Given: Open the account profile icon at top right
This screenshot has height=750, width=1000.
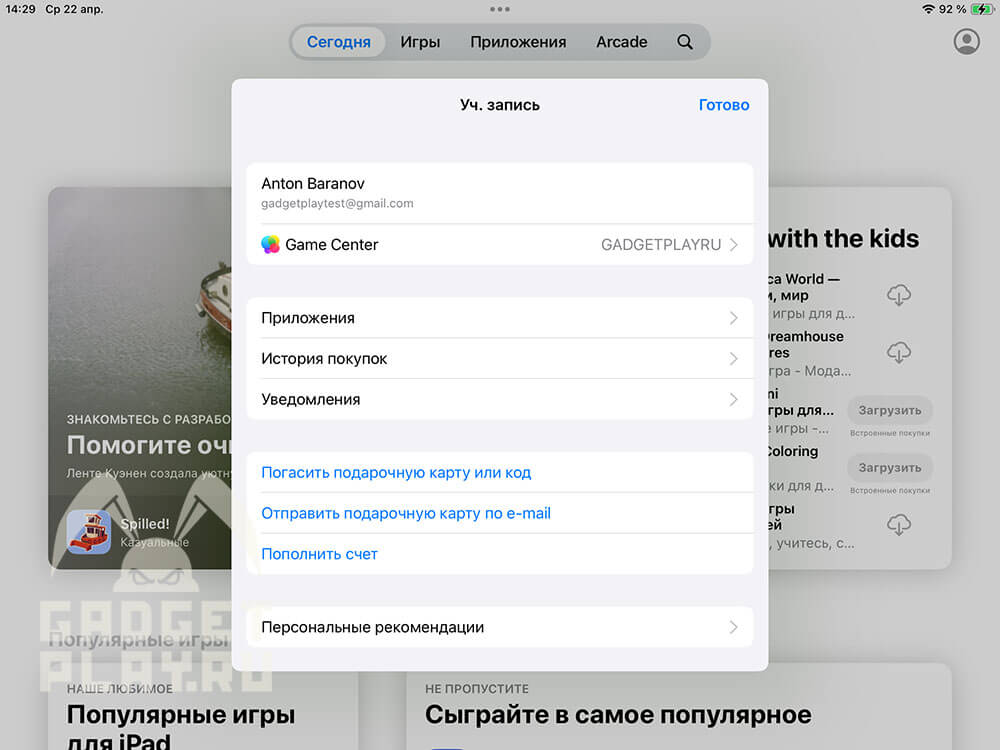Looking at the screenshot, I should 966,41.
